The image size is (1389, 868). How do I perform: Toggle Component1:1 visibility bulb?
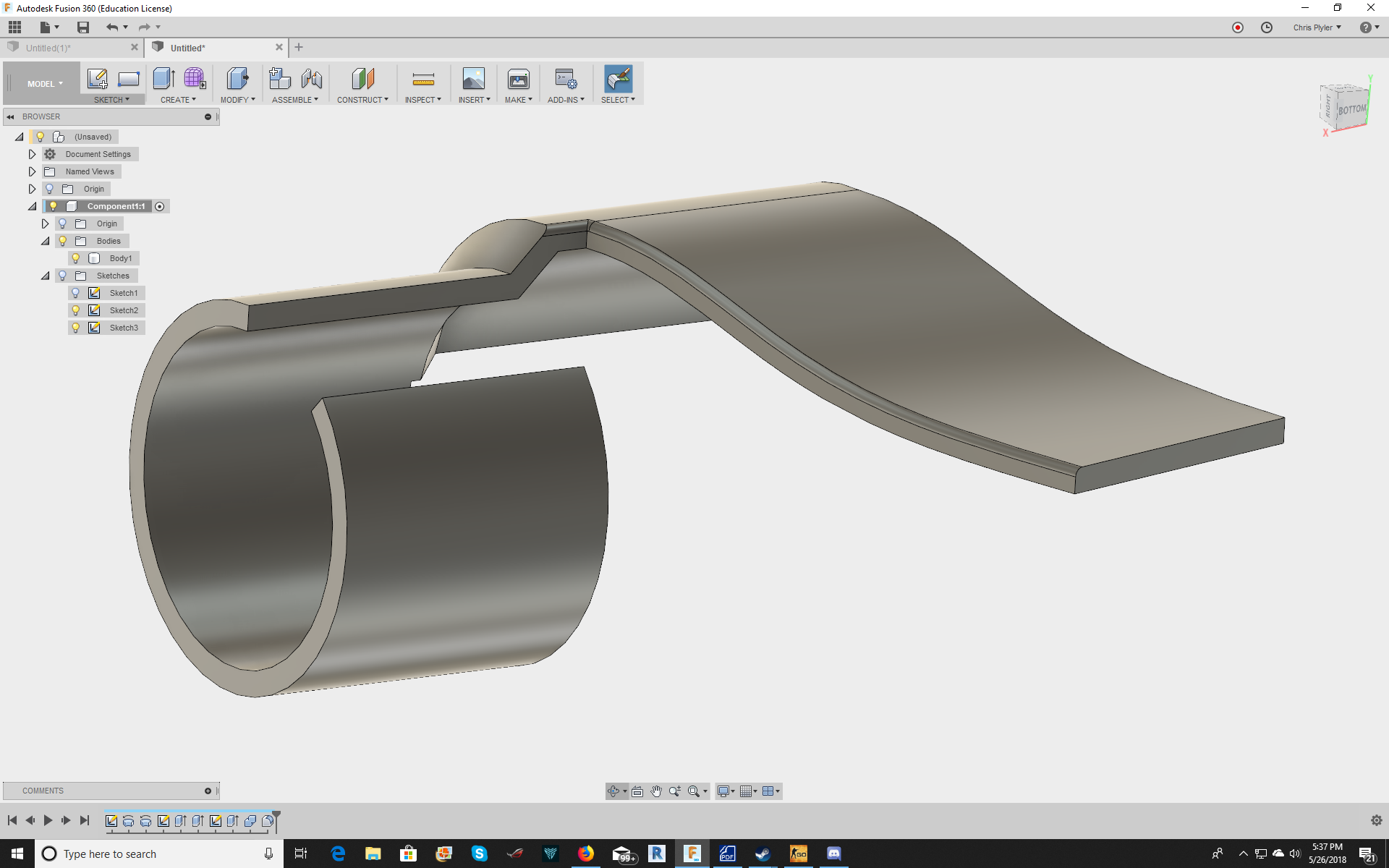coord(52,206)
